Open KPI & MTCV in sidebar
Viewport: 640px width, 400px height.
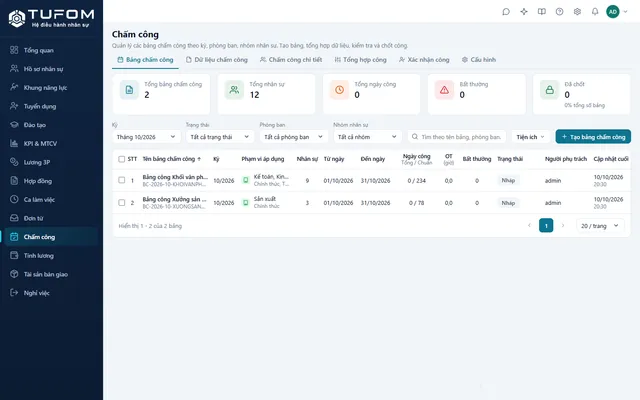click(x=51, y=144)
